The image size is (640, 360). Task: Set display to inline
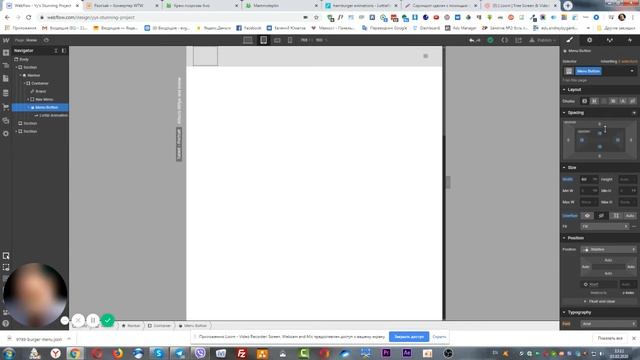coord(622,101)
